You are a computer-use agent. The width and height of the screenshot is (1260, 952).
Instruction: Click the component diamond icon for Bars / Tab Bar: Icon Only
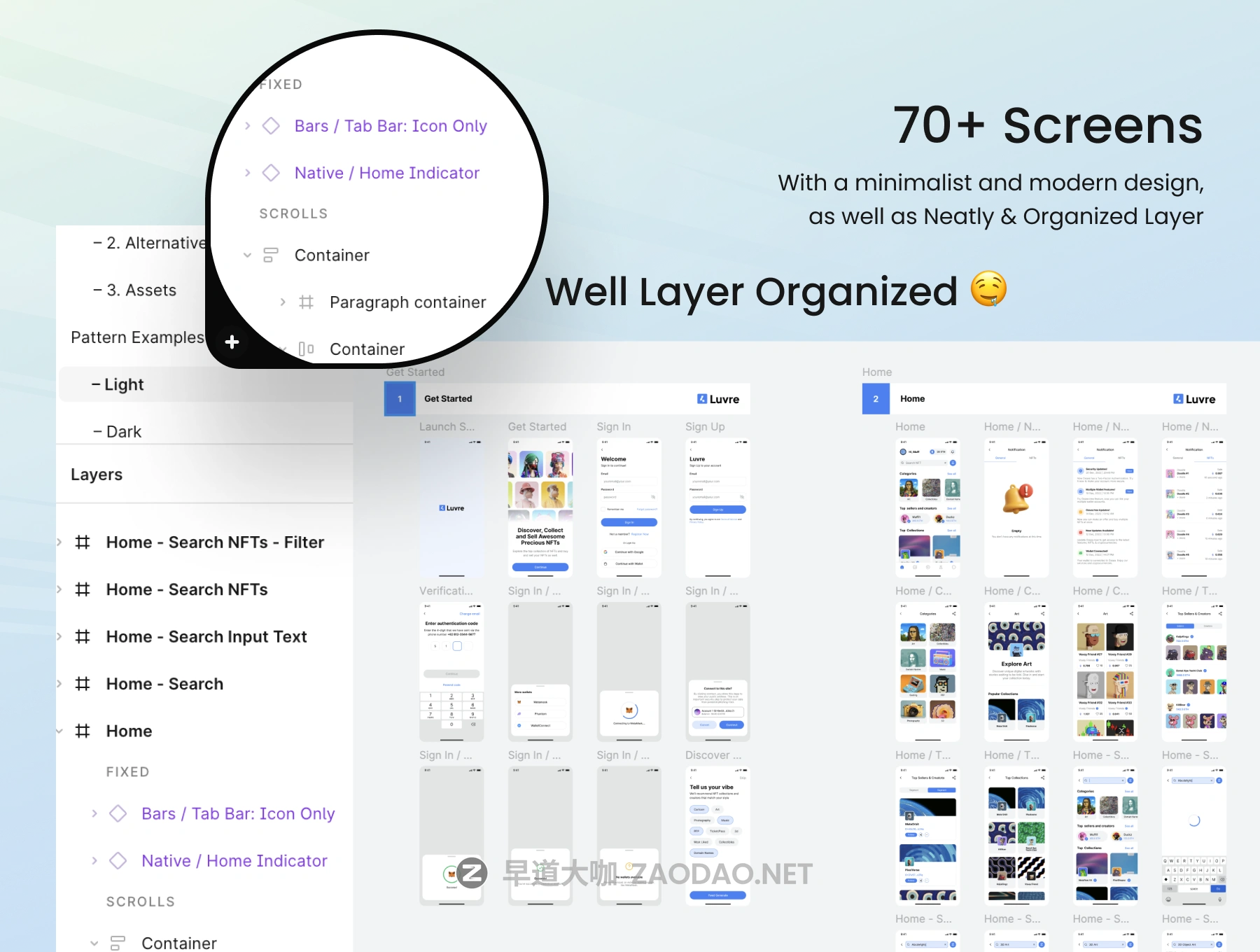pos(118,813)
